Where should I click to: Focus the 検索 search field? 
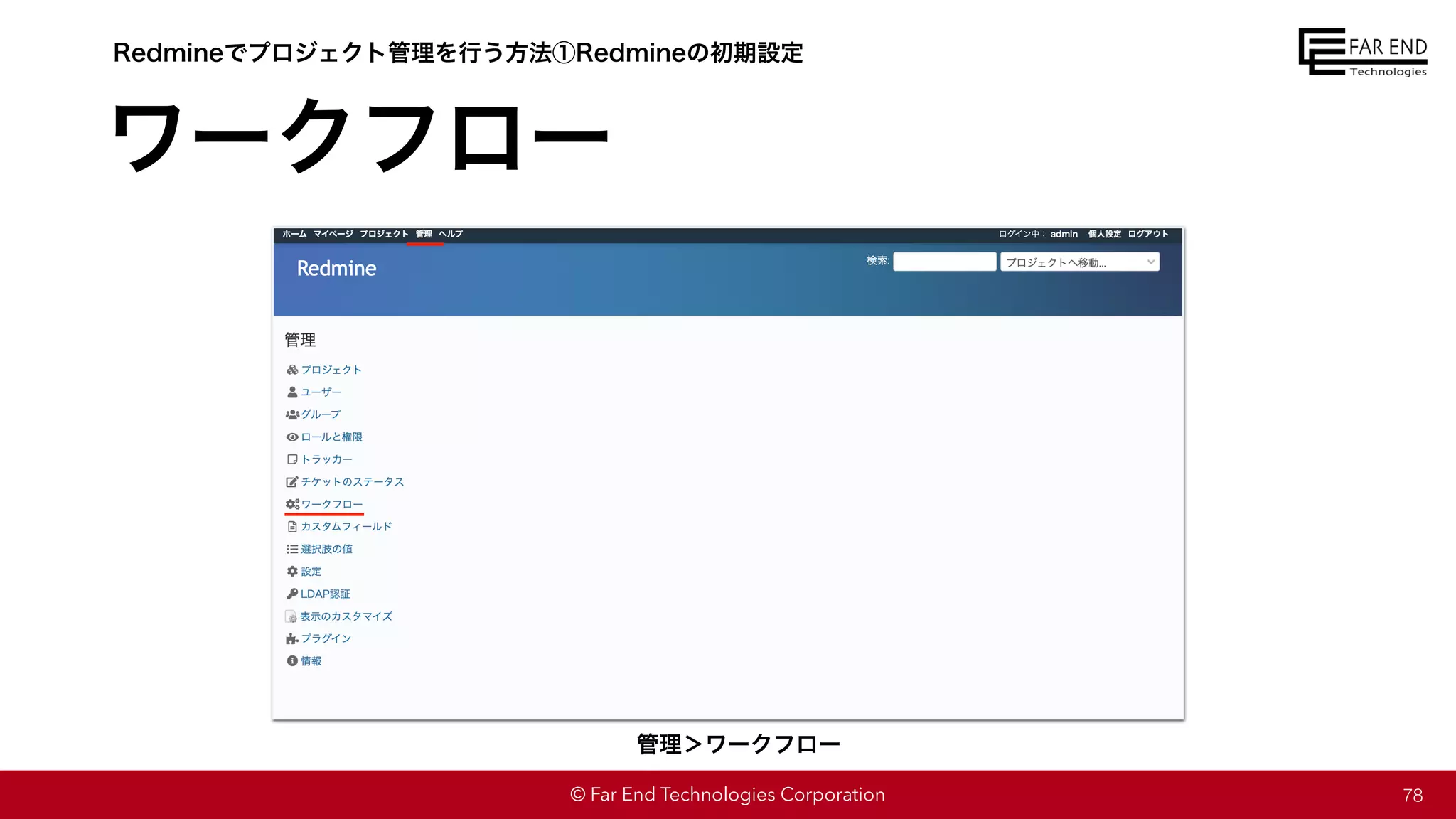coord(944,262)
